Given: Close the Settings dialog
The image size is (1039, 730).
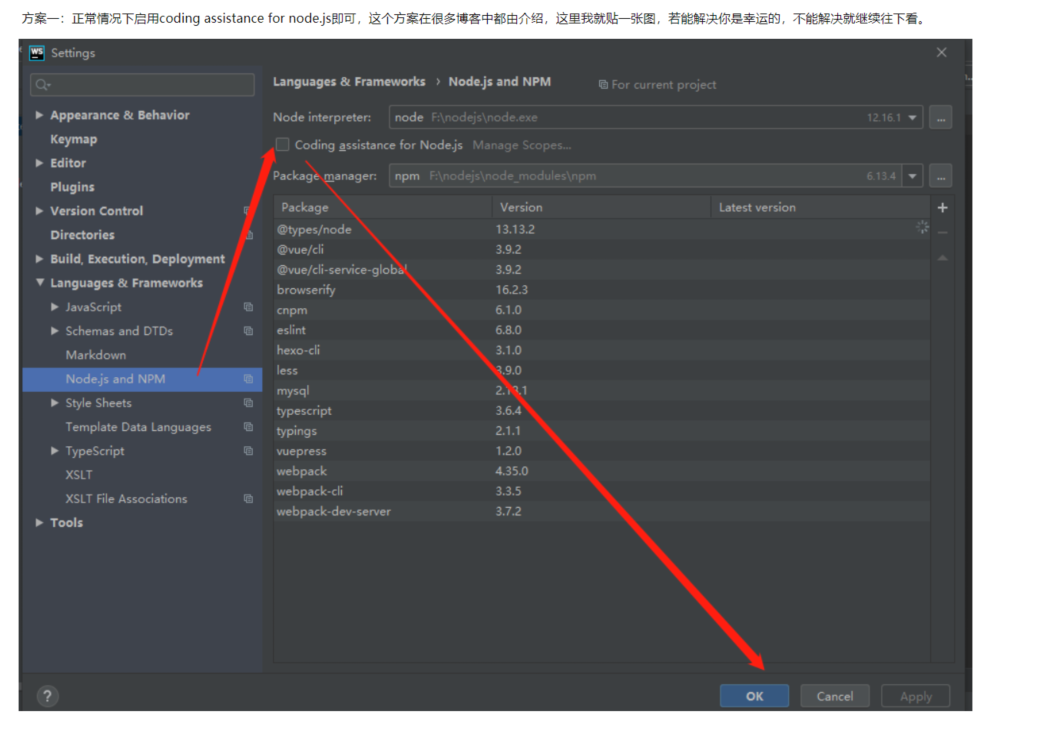Looking at the screenshot, I should click(942, 52).
